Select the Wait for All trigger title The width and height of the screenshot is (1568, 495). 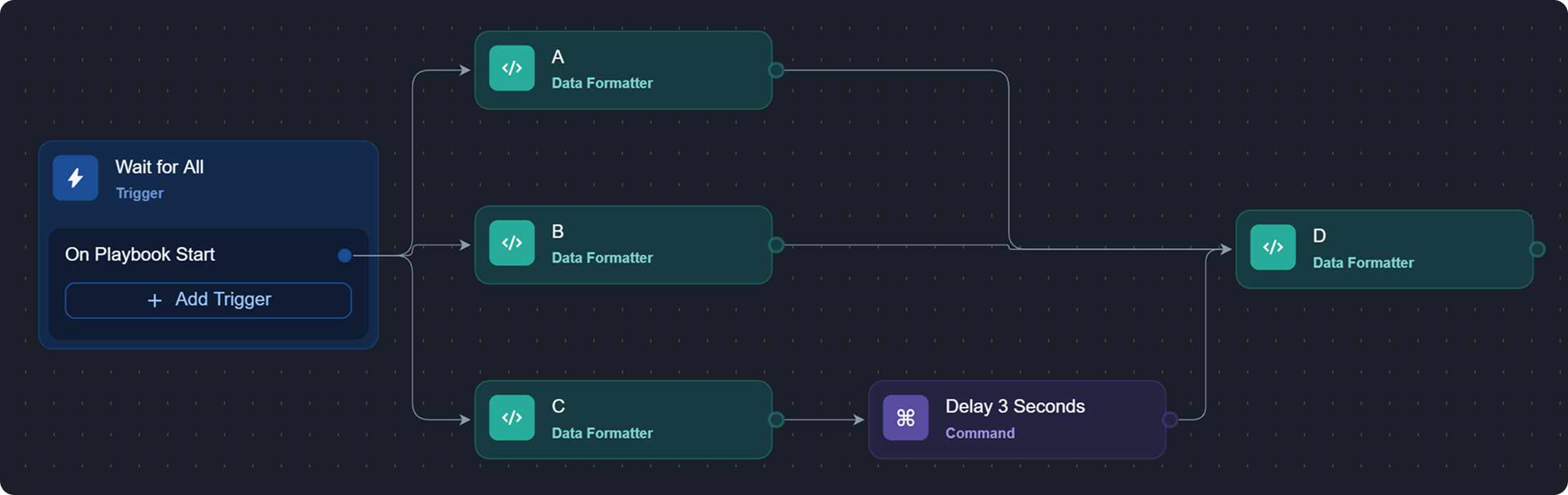(x=159, y=167)
